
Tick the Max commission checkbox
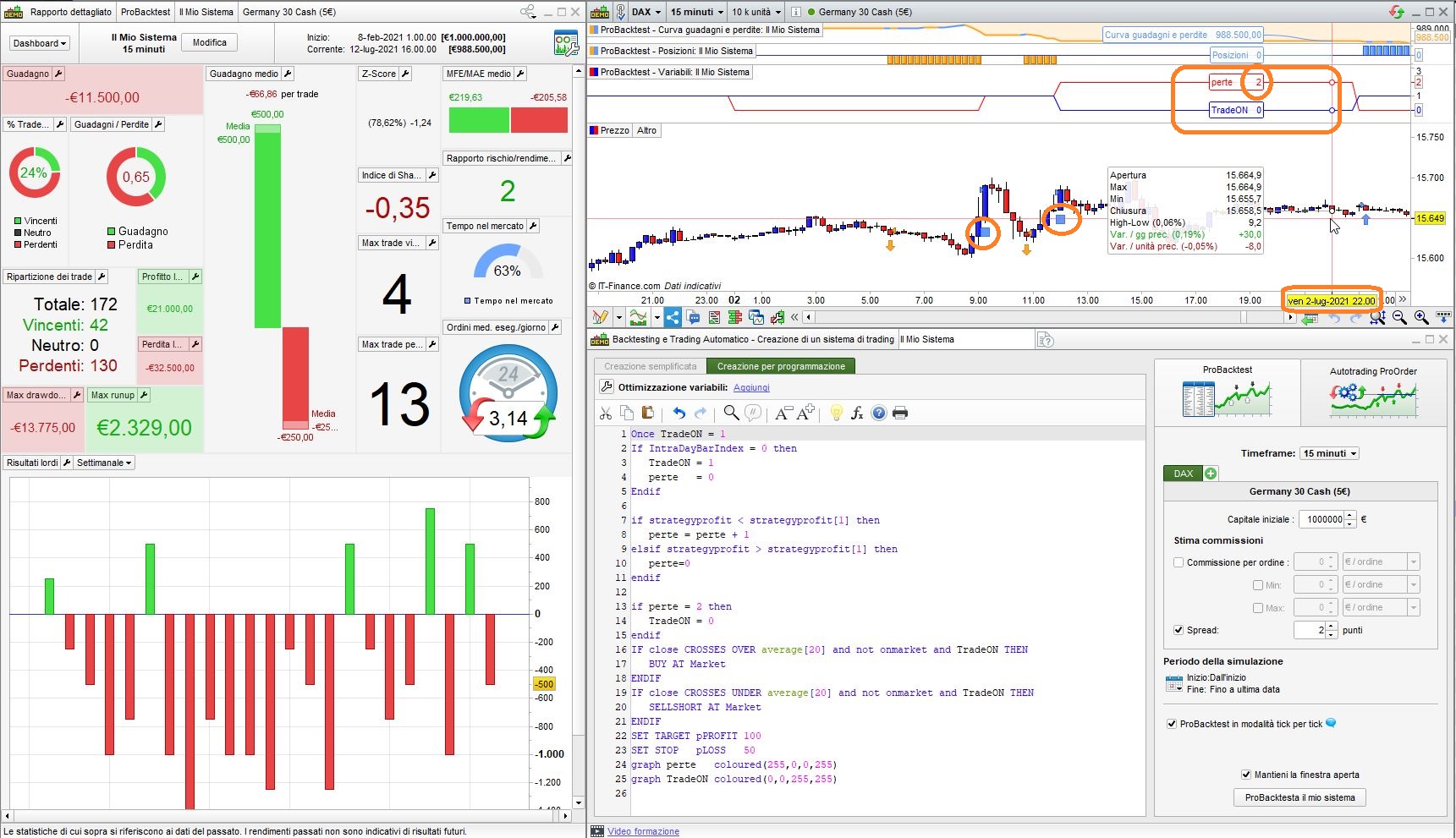click(1258, 608)
